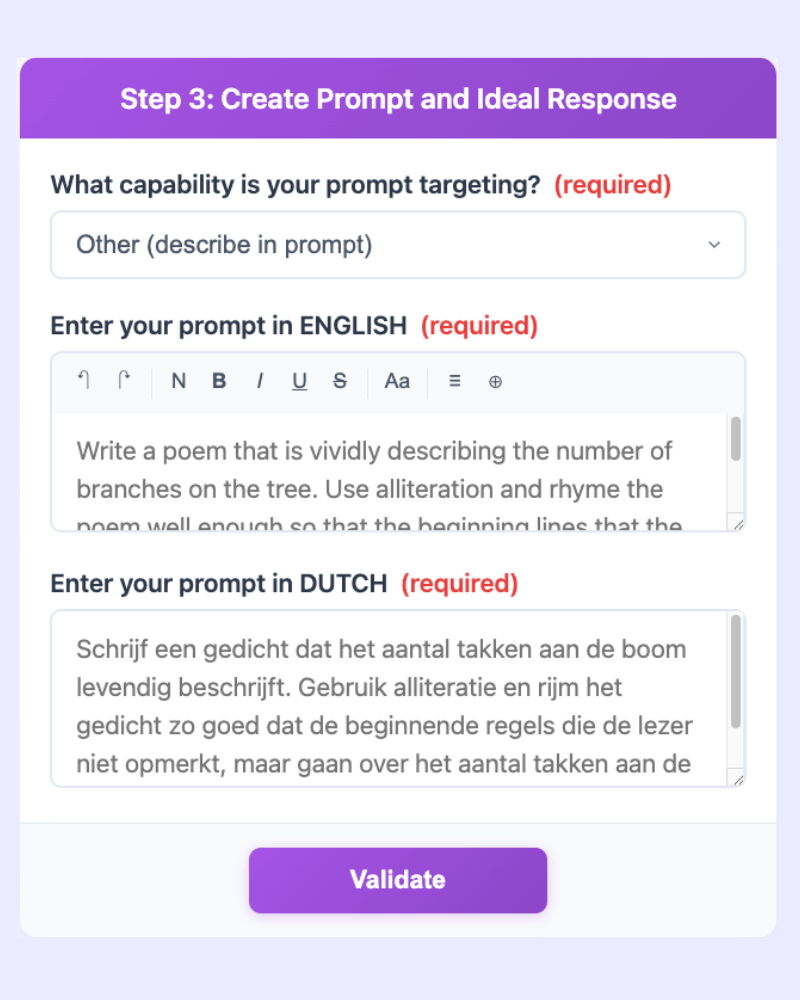This screenshot has height=1000, width=800.
Task: Click the undo arrow in editor toolbar
Action: (84, 381)
